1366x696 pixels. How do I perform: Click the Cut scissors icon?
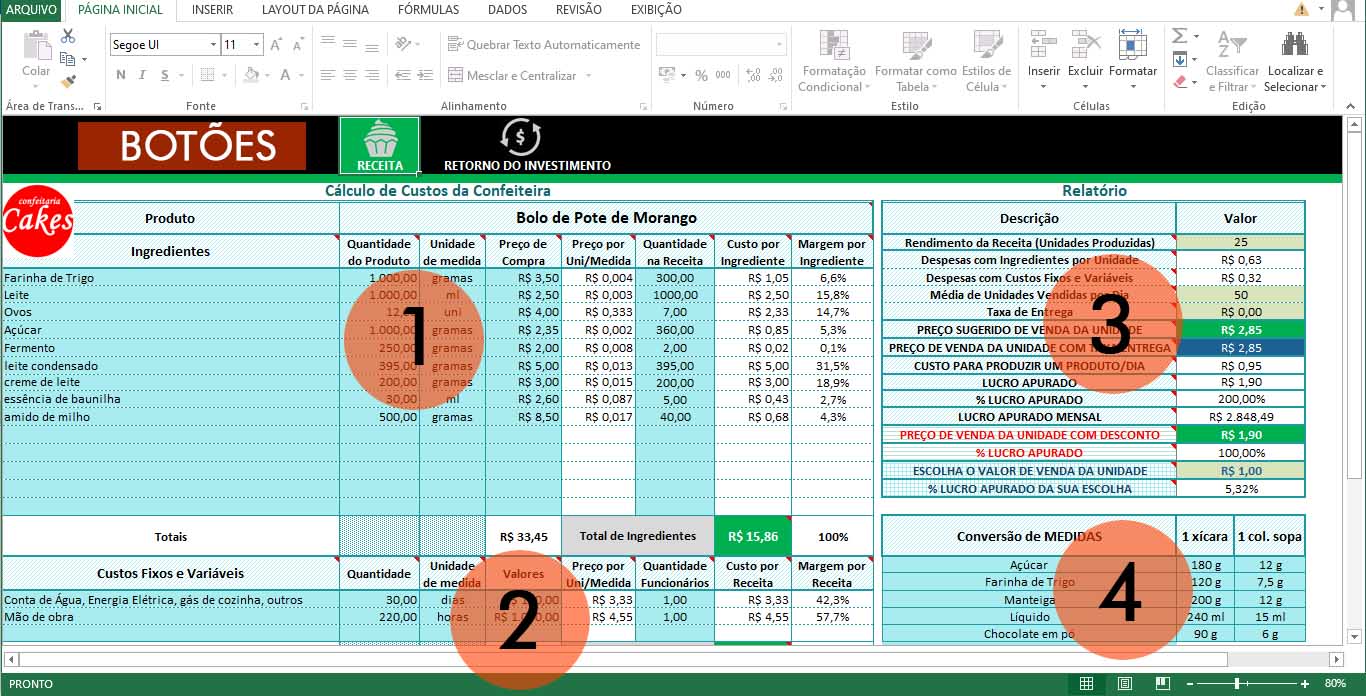click(x=68, y=36)
